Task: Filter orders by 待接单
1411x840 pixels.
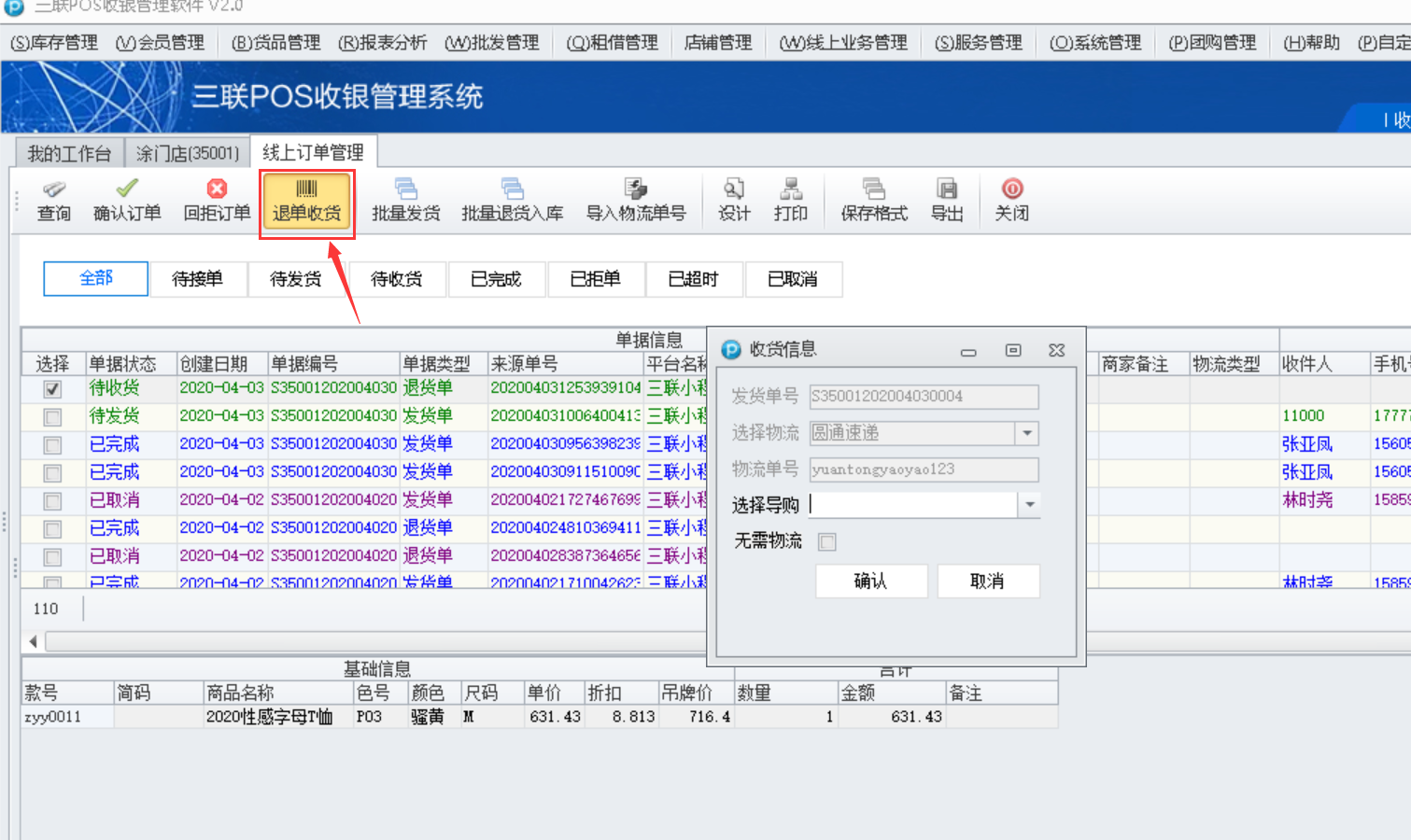Action: (197, 279)
